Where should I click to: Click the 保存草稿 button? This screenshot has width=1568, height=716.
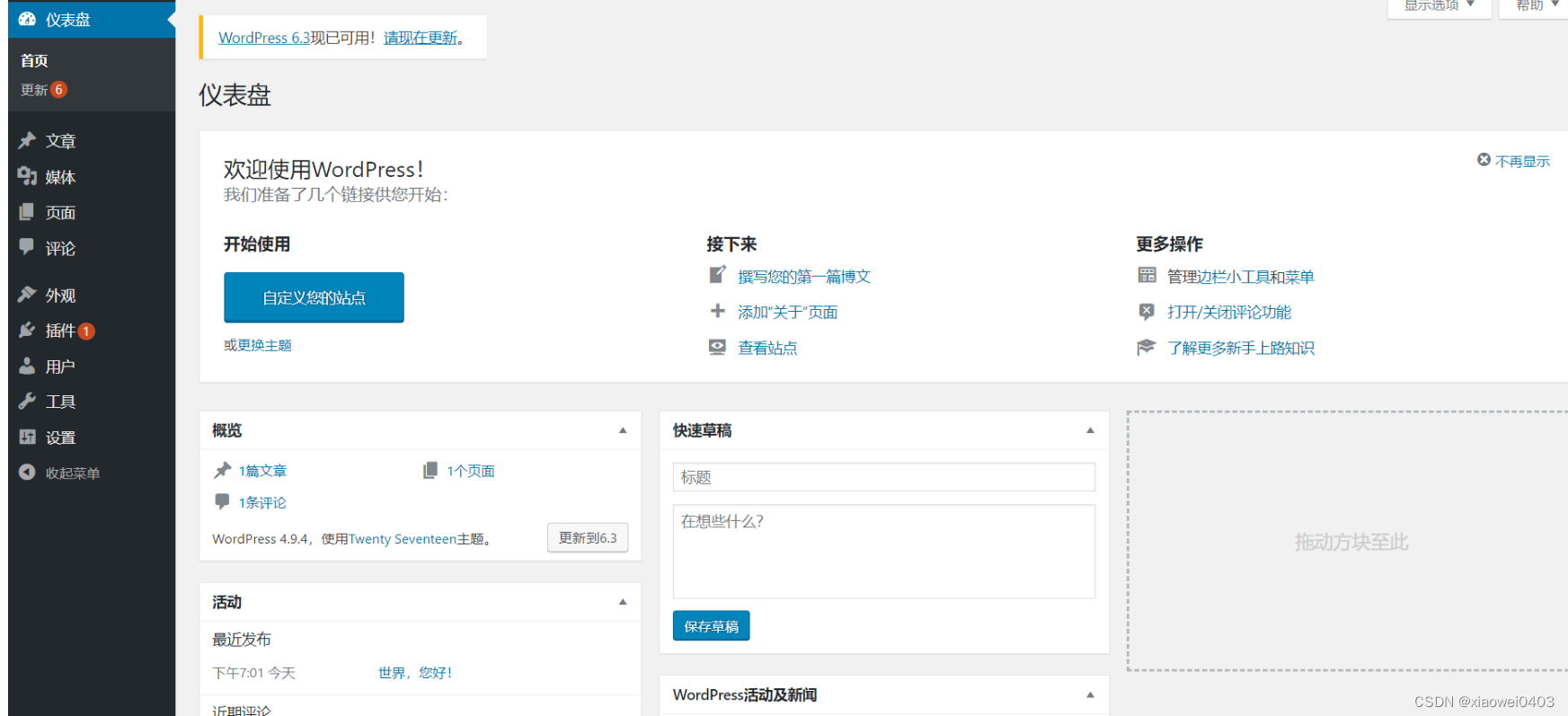(711, 626)
